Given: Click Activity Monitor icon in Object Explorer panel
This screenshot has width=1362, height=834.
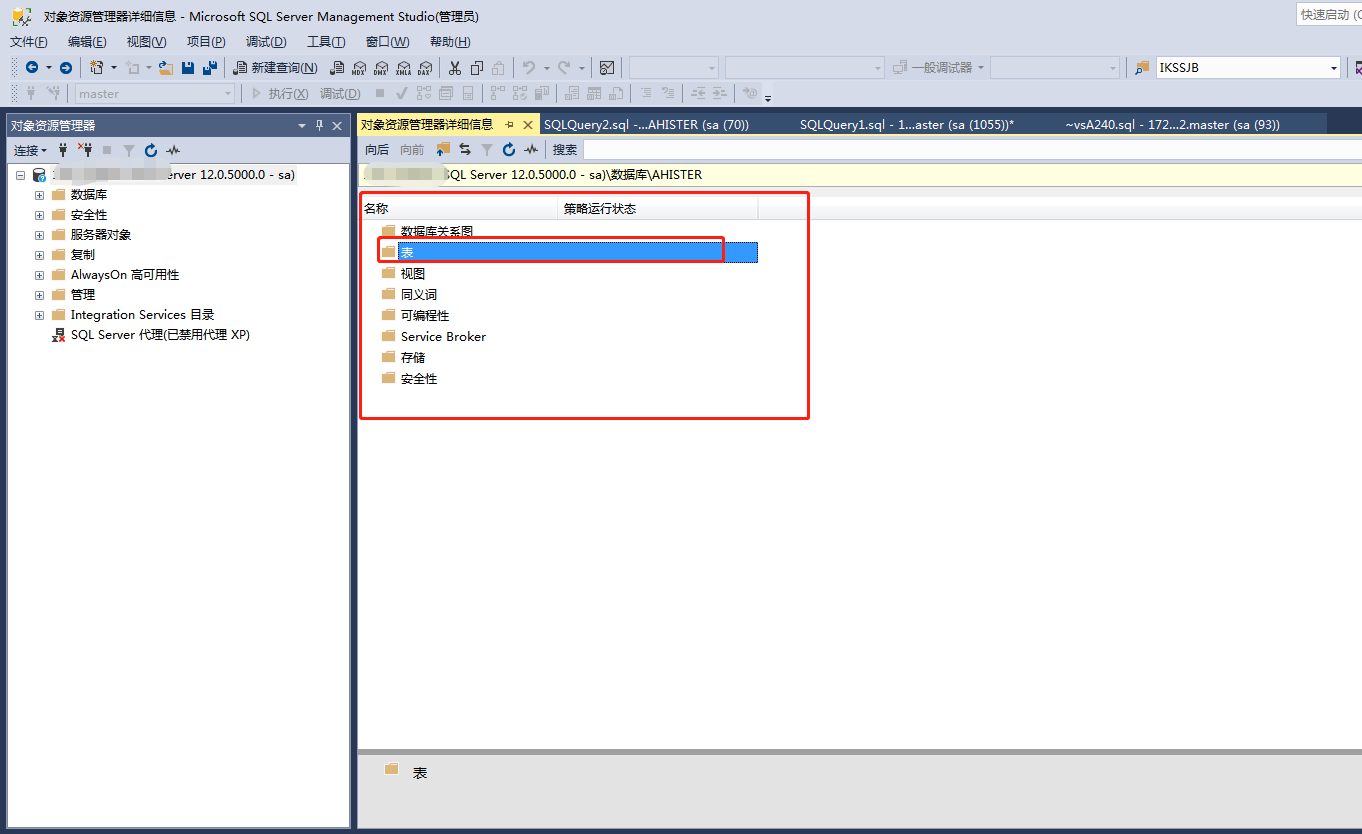Looking at the screenshot, I should tap(173, 150).
